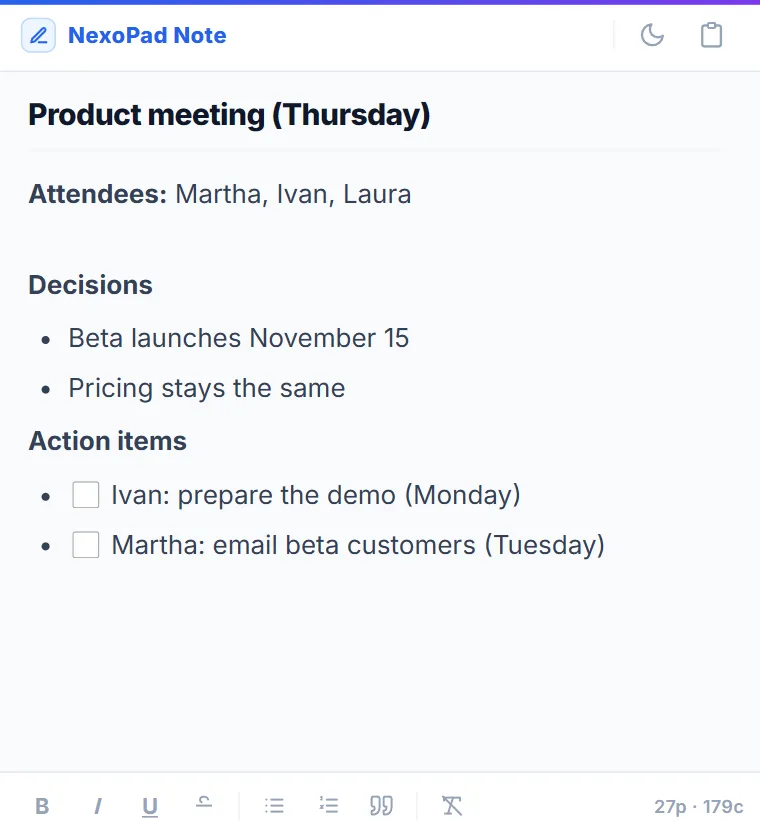Copy note using the clipboard icon
The width and height of the screenshot is (760, 840).
tap(711, 35)
